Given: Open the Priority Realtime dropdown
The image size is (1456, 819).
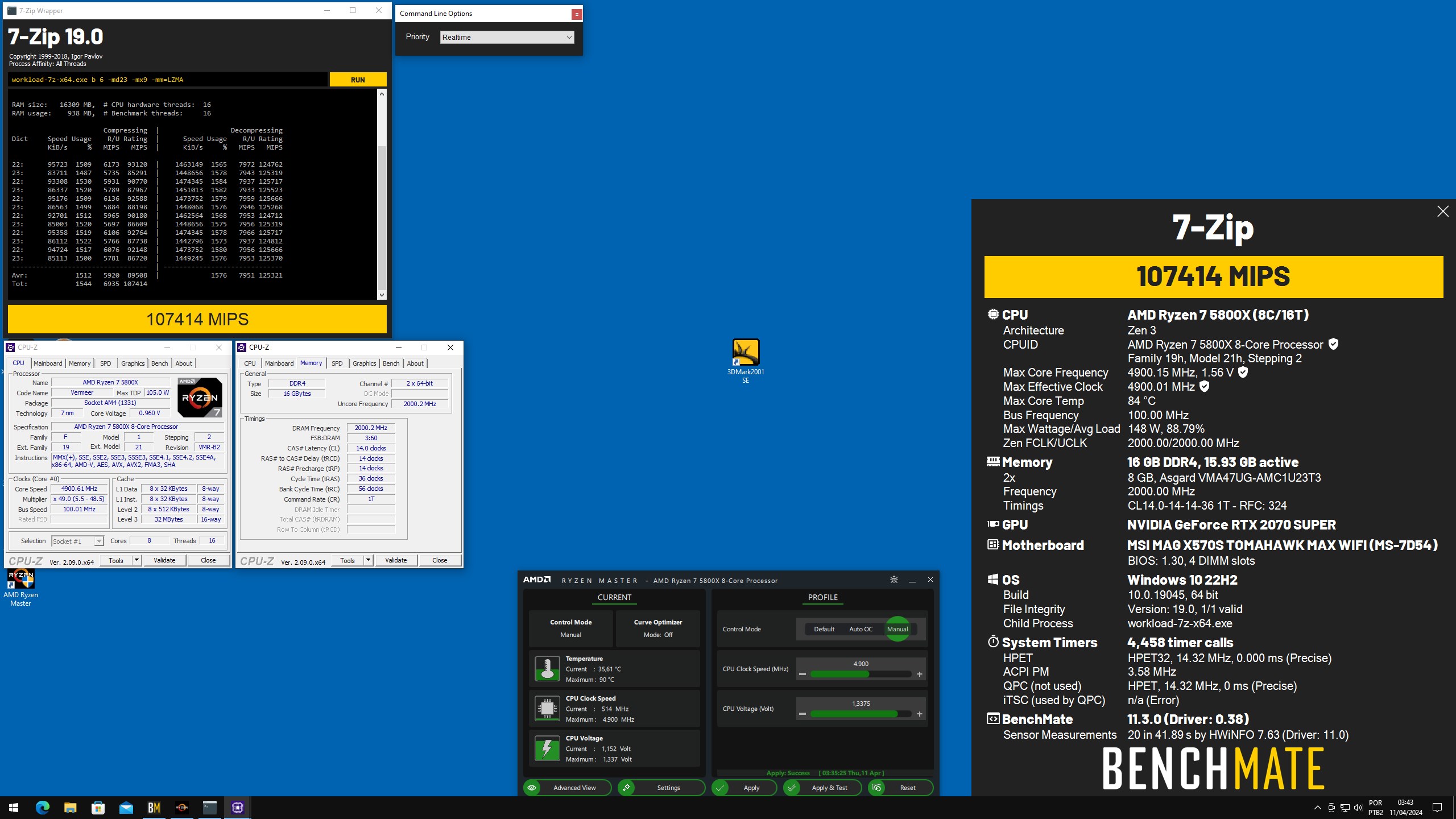Looking at the screenshot, I should coord(507,38).
